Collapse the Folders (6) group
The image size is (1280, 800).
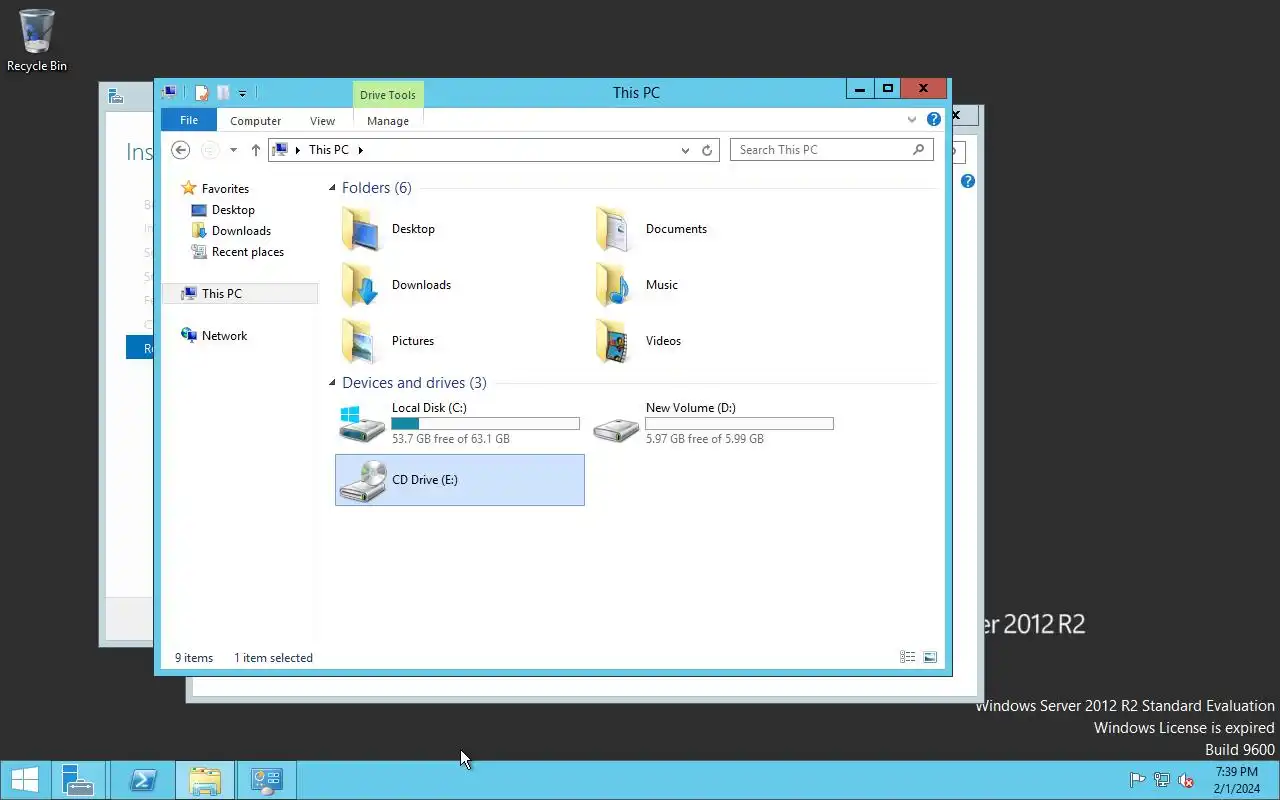(333, 188)
